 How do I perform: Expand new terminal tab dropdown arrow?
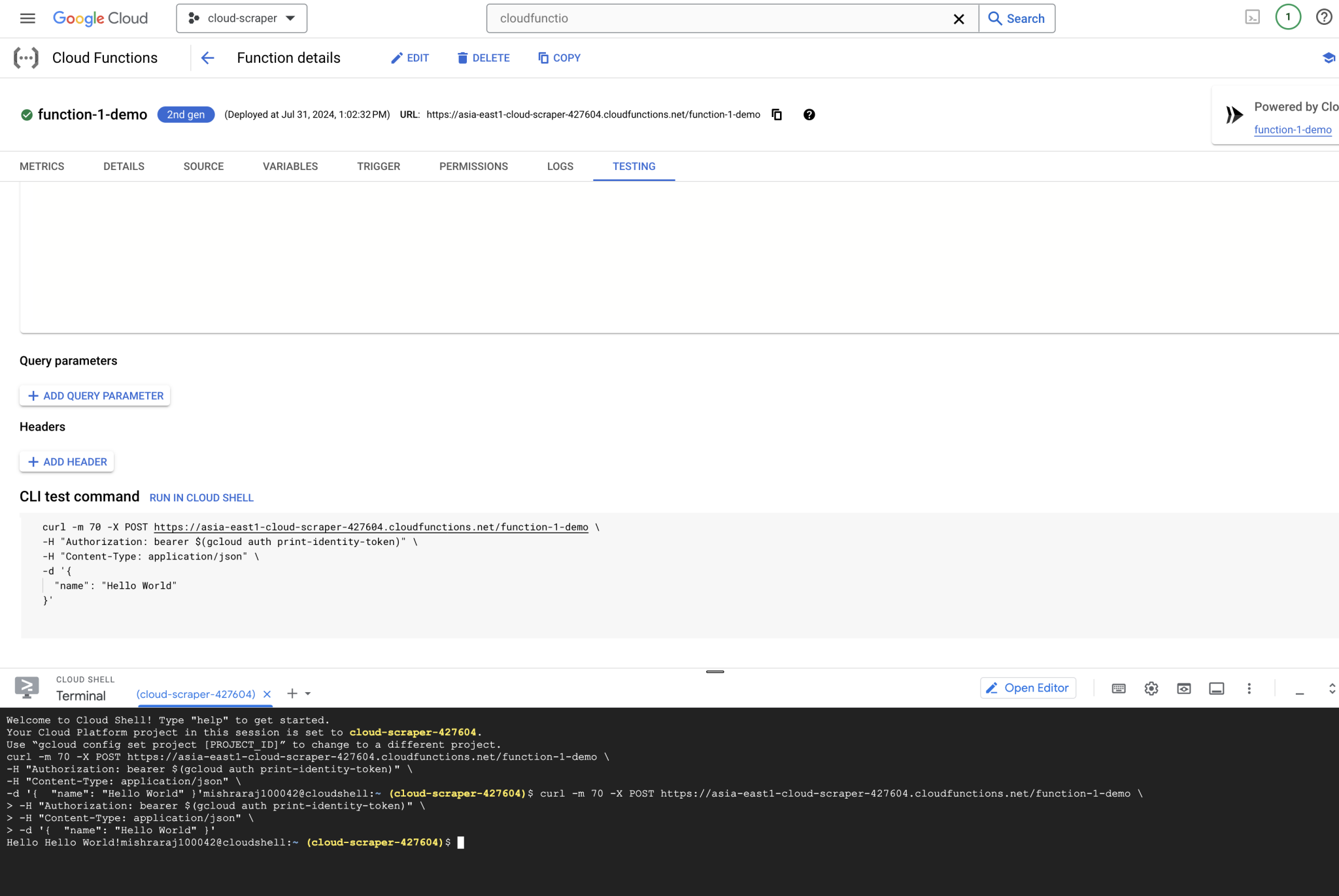click(x=308, y=694)
